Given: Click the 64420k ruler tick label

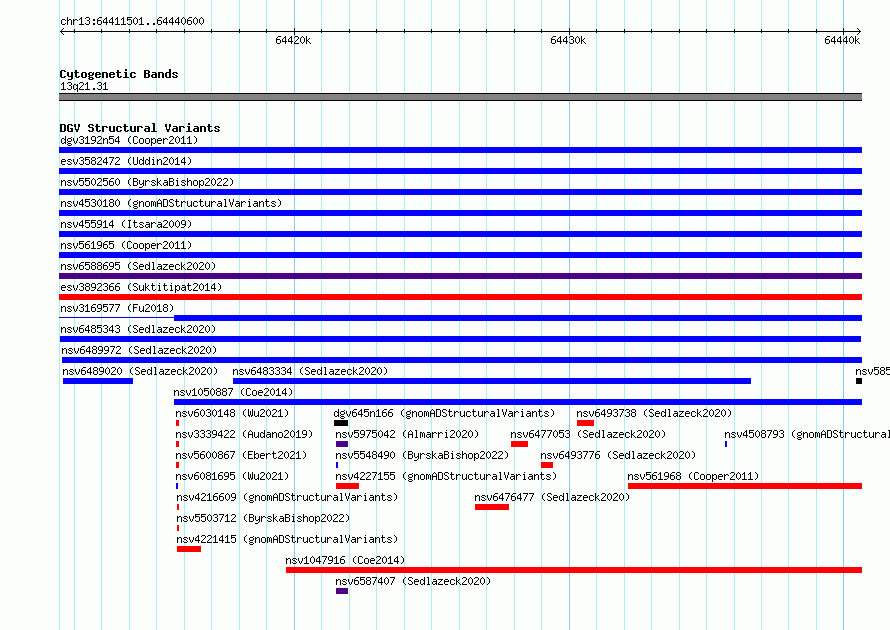Looking at the screenshot, I should 293,40.
